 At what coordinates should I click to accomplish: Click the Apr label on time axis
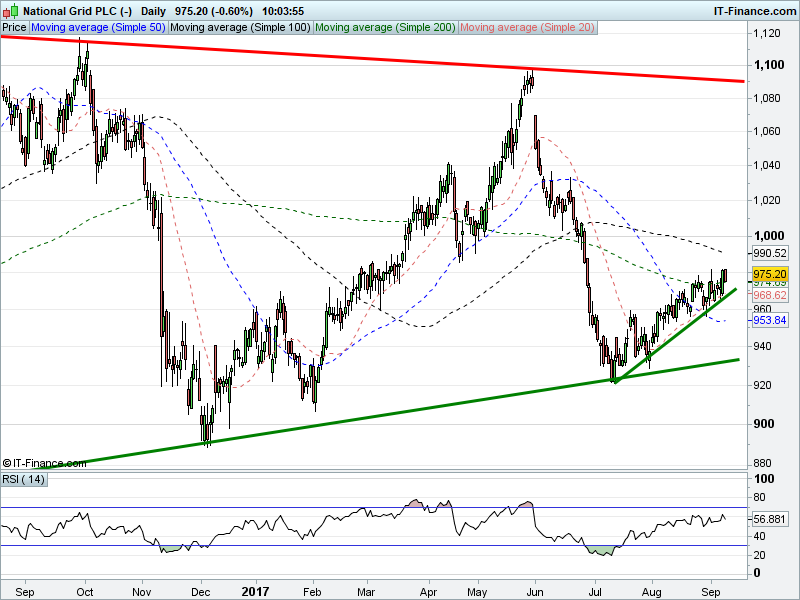[x=429, y=592]
